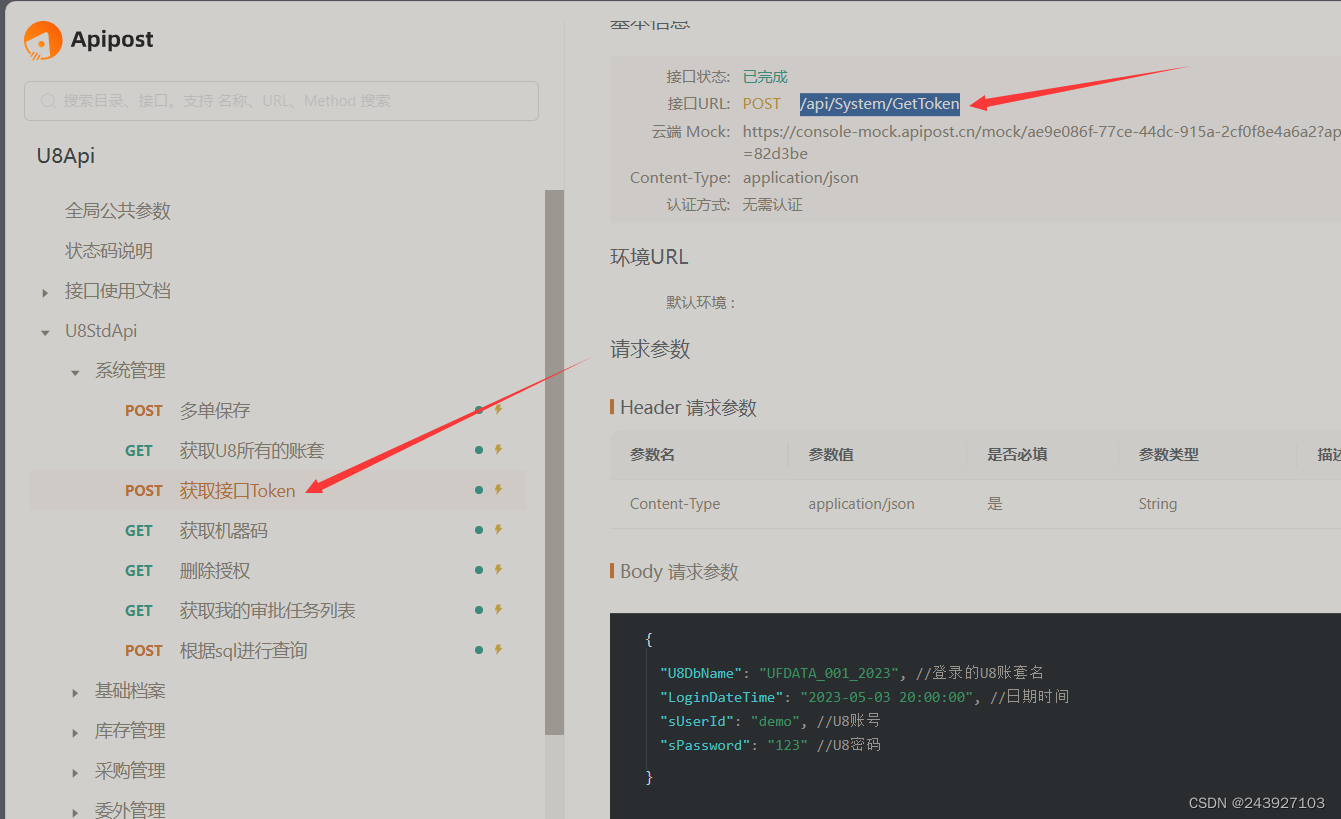Click the application/json cell in header table
The image size is (1341, 819).
tap(861, 504)
